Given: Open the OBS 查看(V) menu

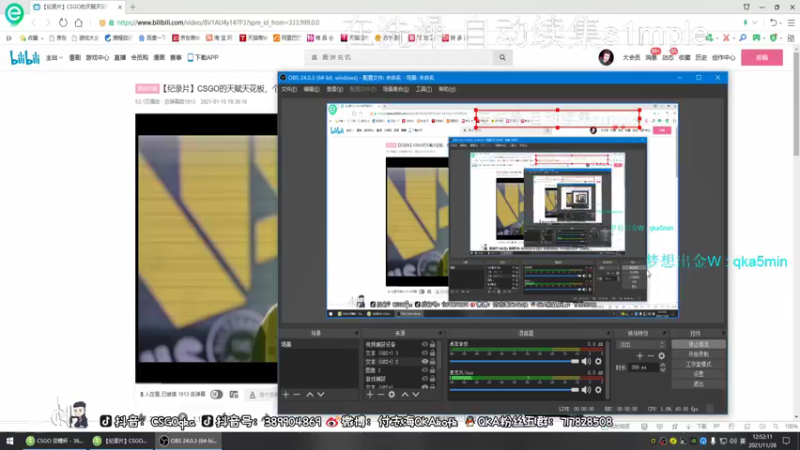Looking at the screenshot, I should (x=335, y=89).
